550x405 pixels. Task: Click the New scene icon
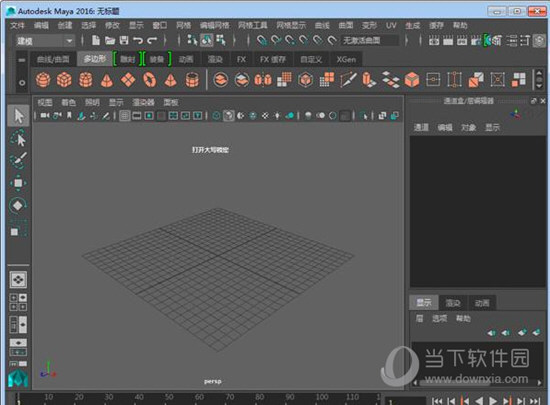click(x=95, y=40)
